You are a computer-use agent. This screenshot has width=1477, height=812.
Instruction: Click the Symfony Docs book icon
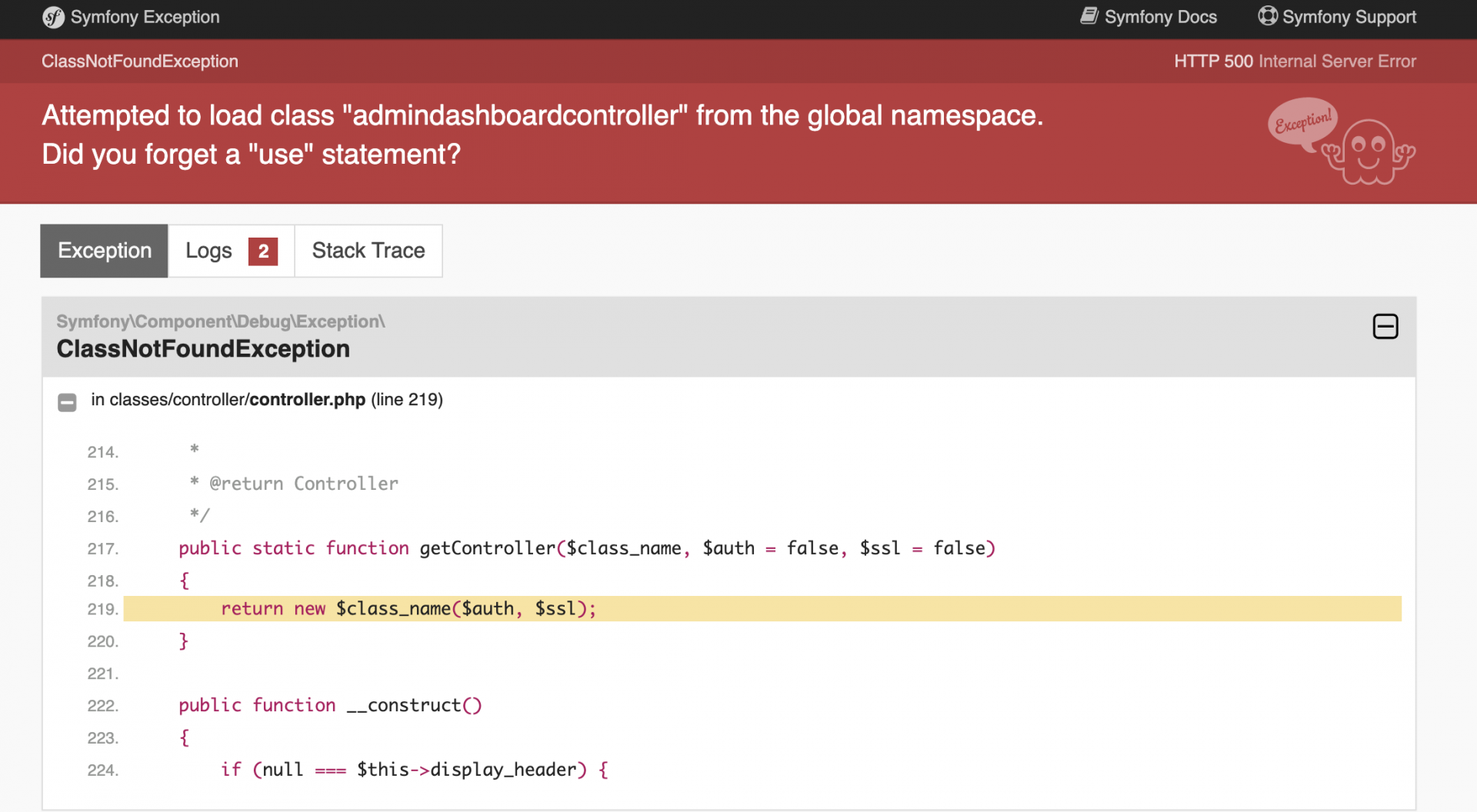[1089, 16]
